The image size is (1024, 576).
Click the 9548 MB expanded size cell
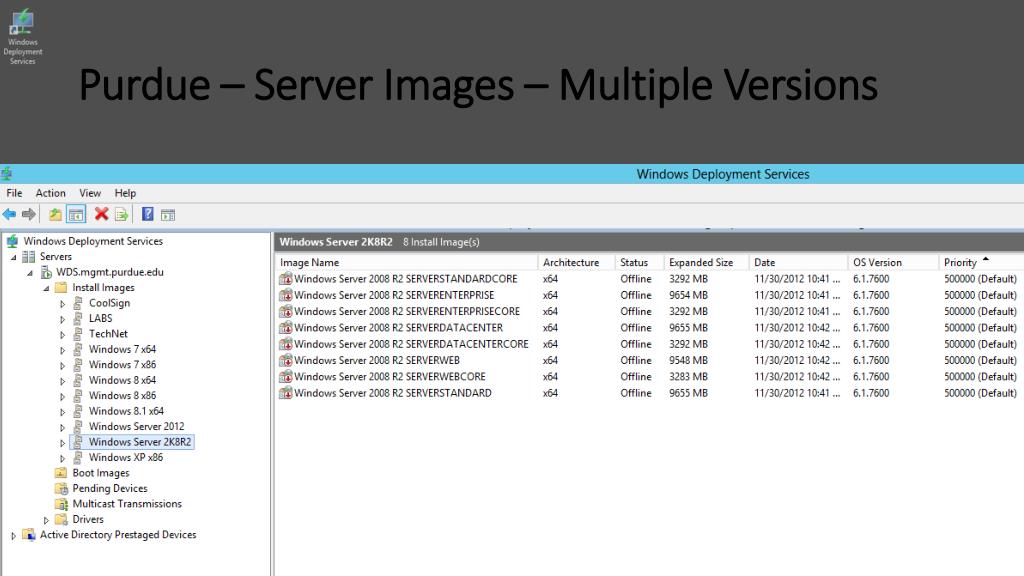point(688,360)
